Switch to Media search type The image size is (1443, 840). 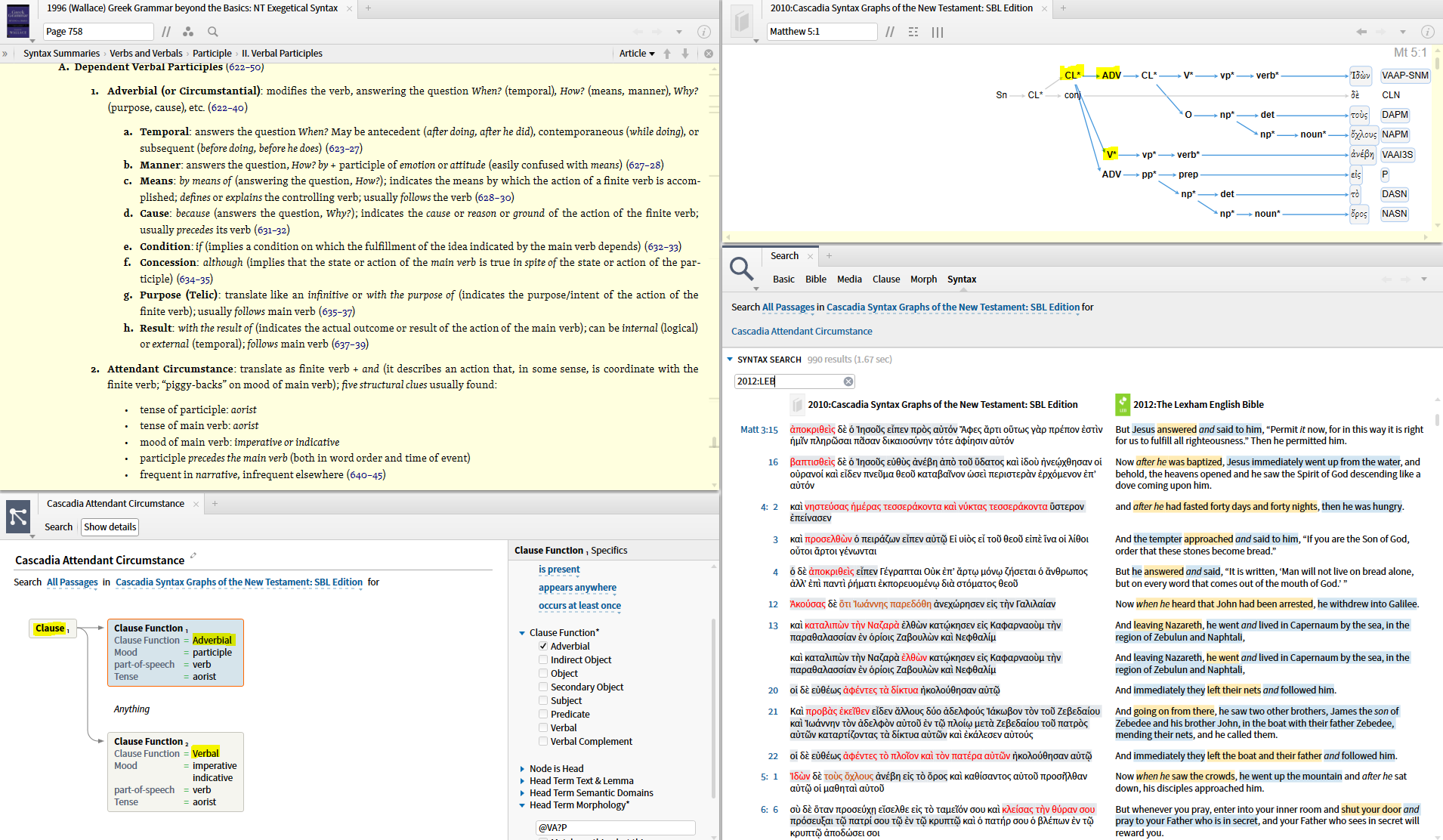[x=849, y=279]
